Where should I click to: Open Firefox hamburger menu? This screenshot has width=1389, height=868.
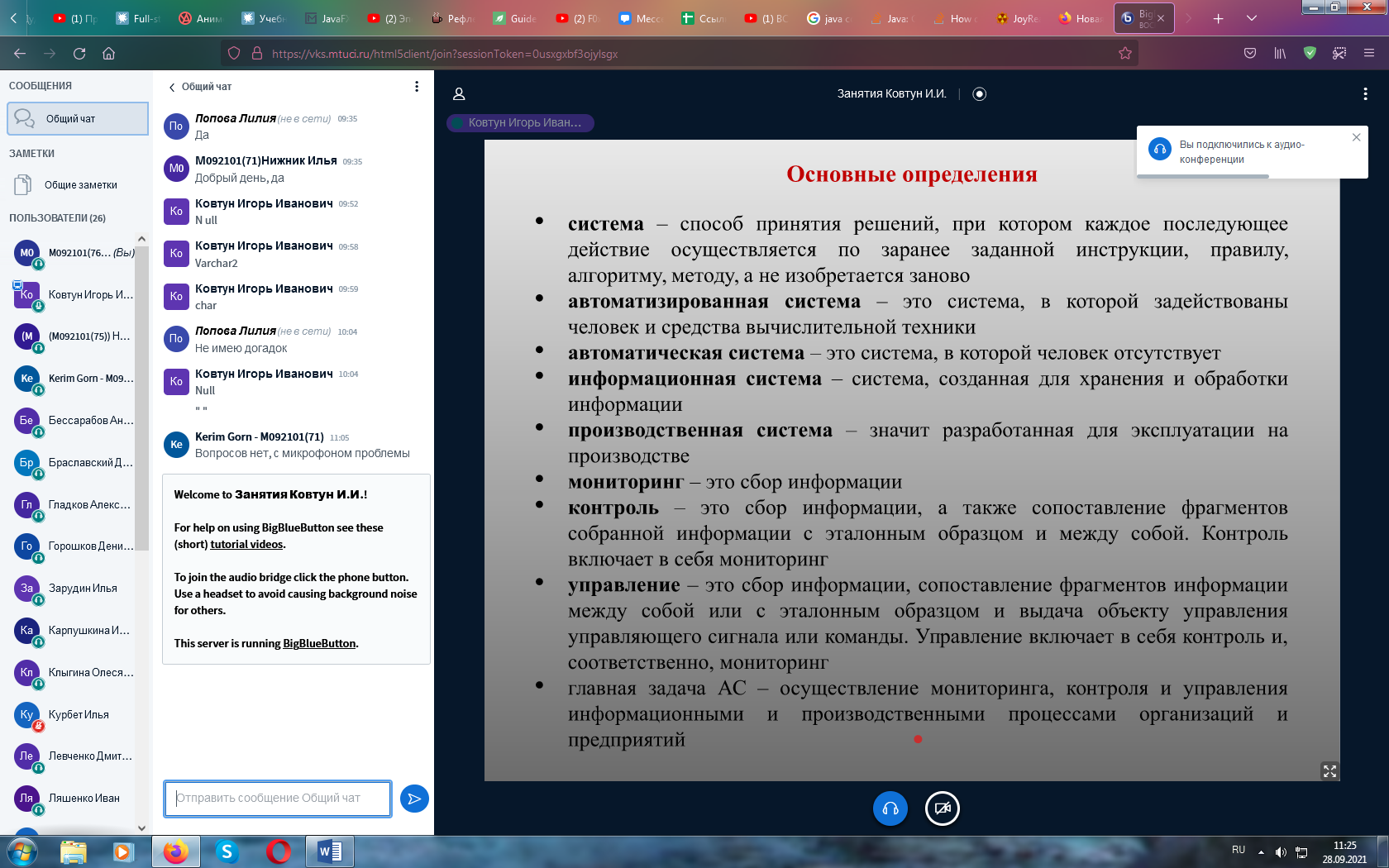tap(1369, 54)
